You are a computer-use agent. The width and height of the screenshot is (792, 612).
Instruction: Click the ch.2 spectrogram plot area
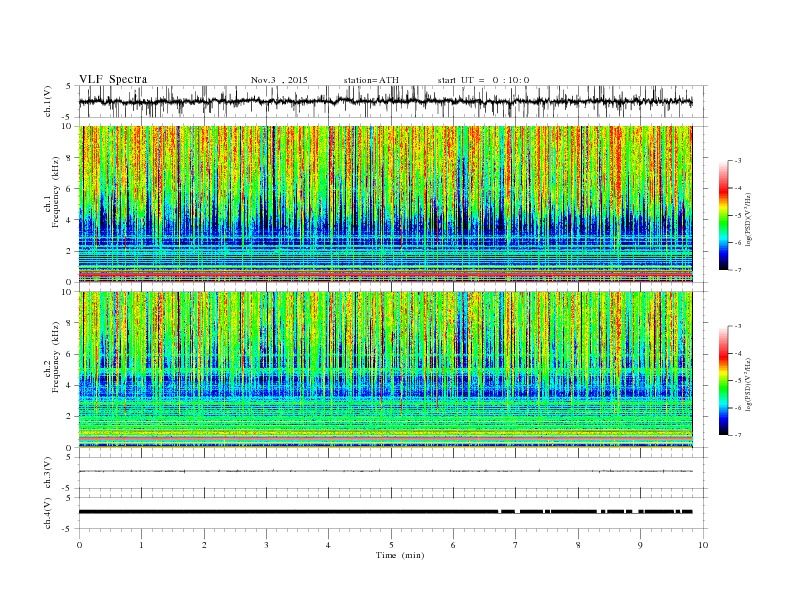pos(385,370)
